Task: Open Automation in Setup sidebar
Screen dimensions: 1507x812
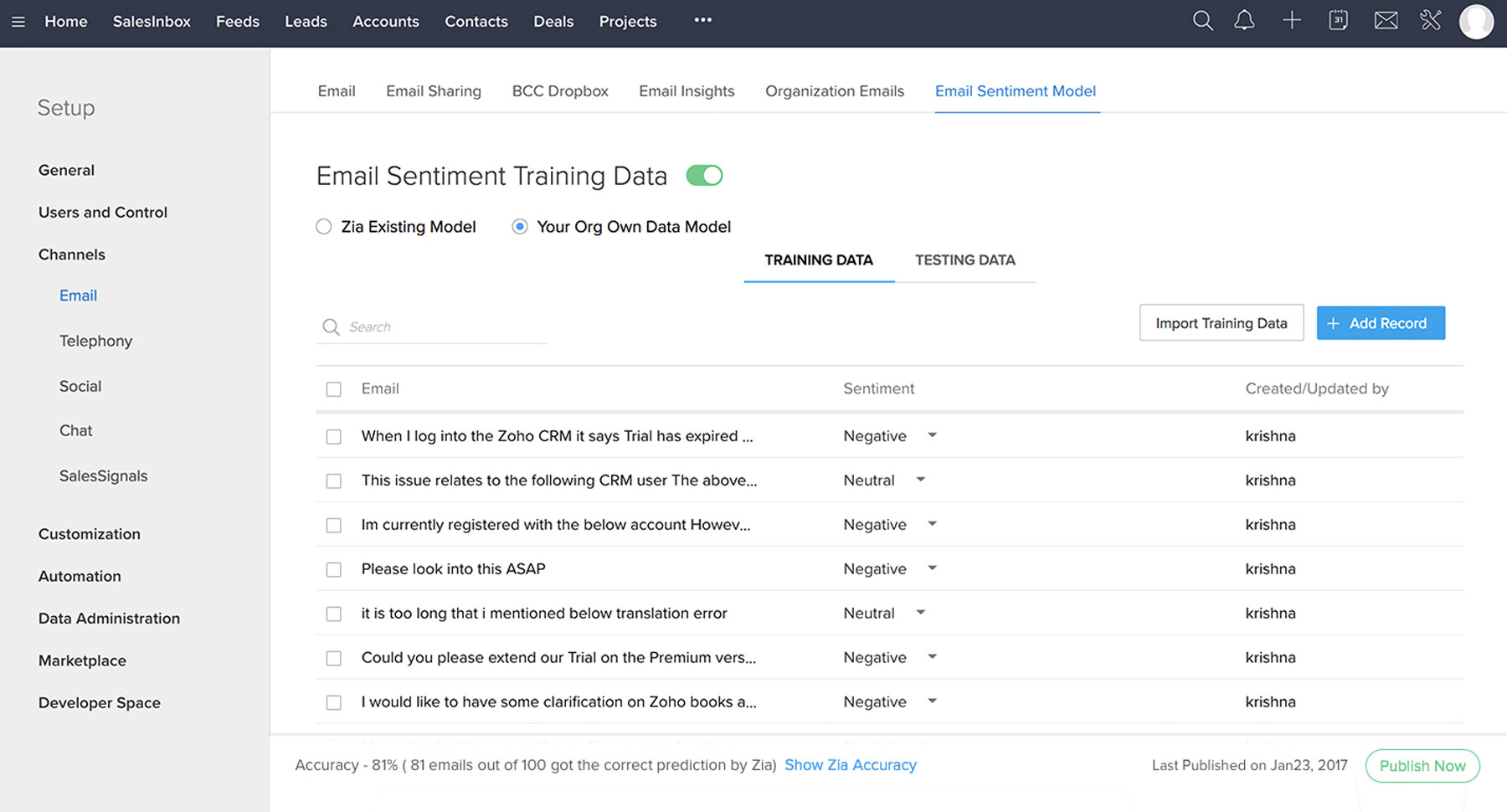Action: [x=80, y=576]
